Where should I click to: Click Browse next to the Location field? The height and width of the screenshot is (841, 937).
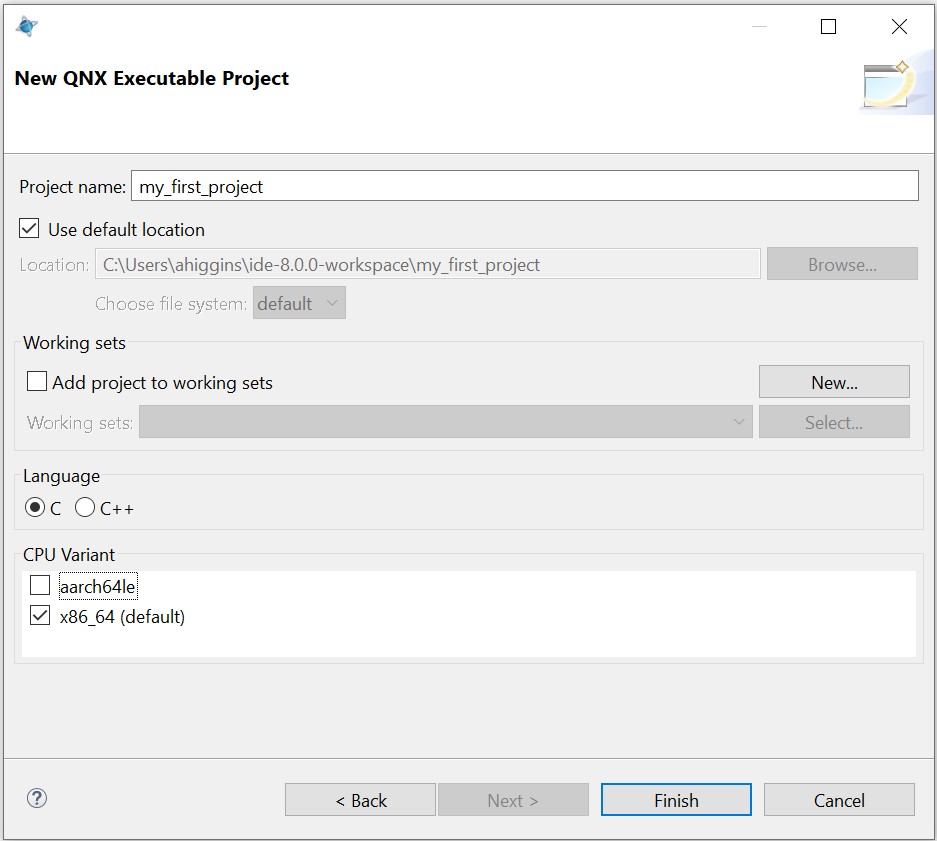[842, 263]
